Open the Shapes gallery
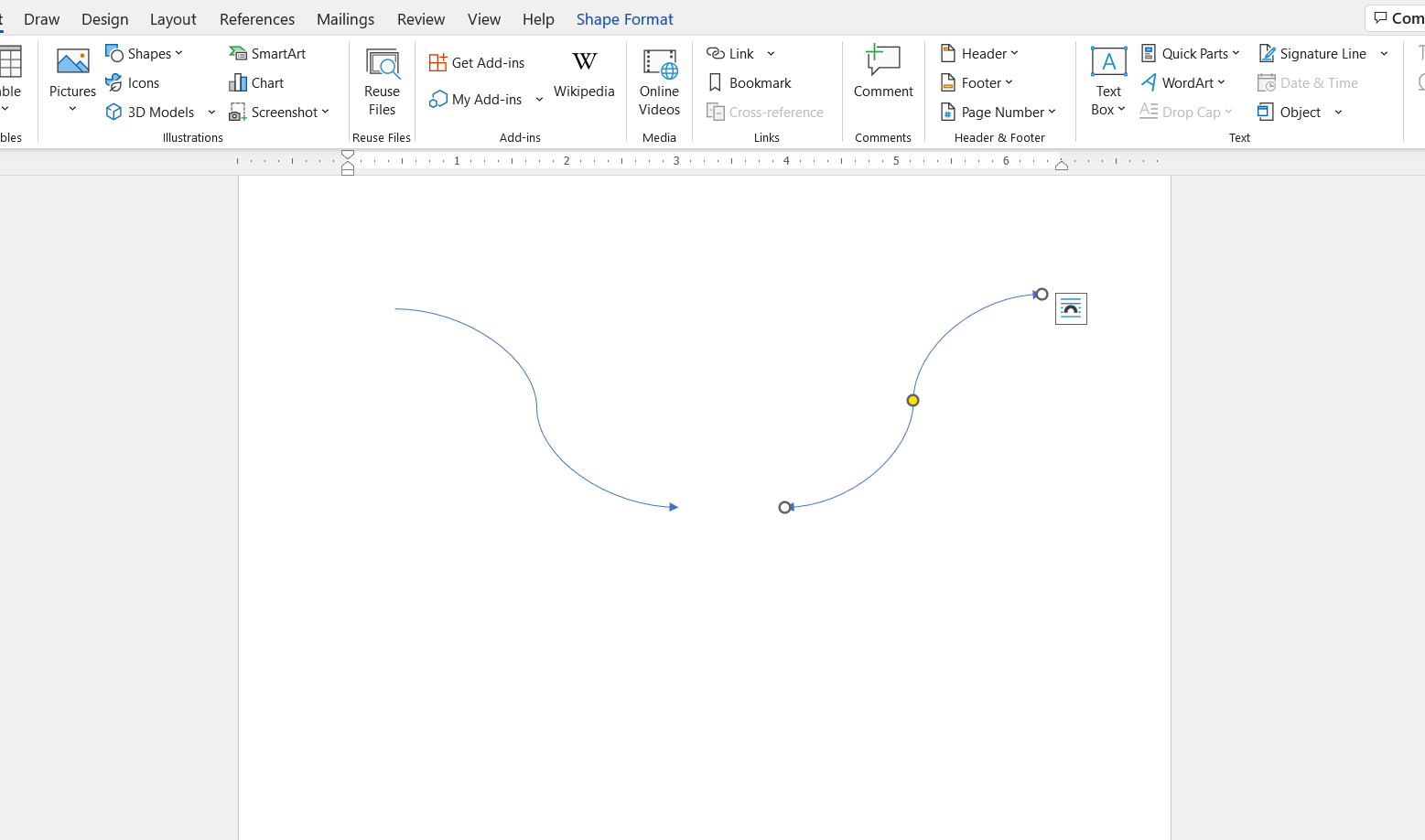The height and width of the screenshot is (840, 1425). 145,53
